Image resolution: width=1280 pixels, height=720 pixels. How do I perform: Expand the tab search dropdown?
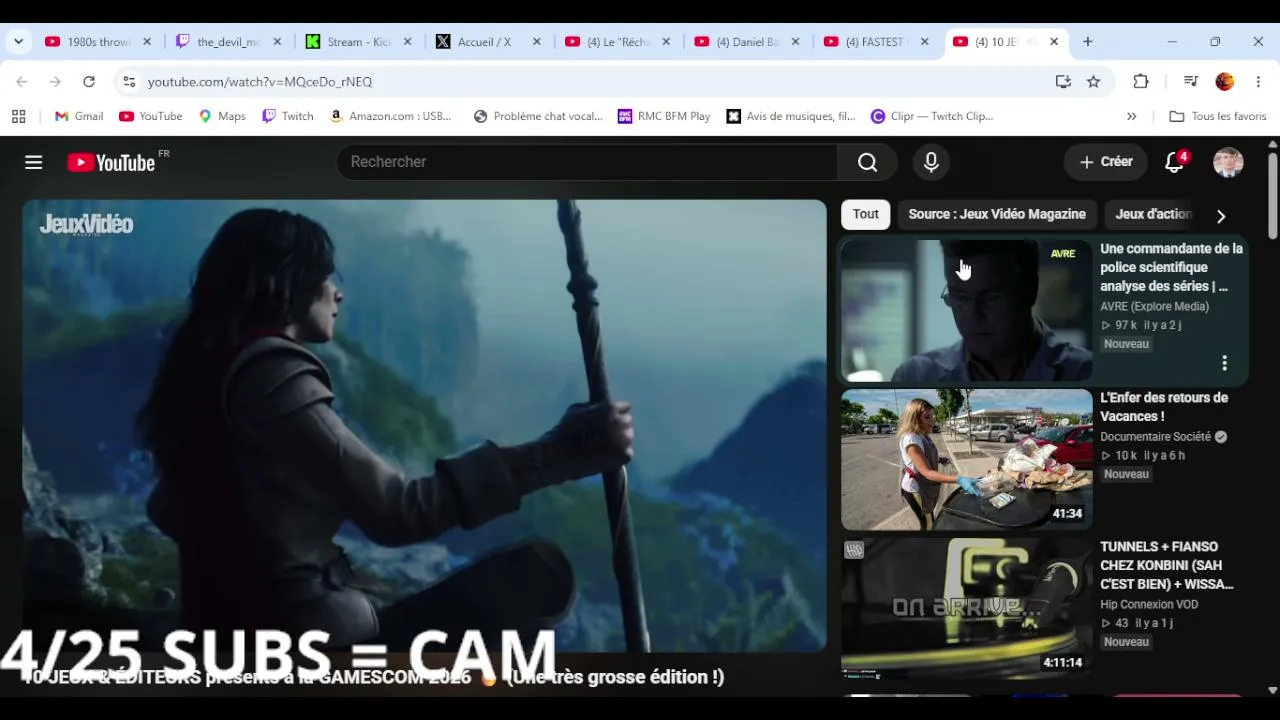pyautogui.click(x=18, y=42)
